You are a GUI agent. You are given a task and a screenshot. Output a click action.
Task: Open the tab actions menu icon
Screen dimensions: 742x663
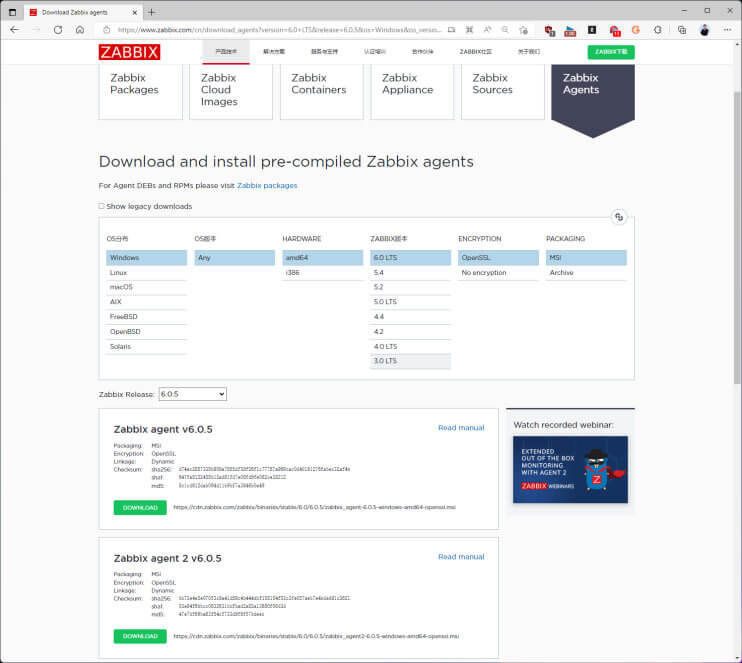(12, 12)
